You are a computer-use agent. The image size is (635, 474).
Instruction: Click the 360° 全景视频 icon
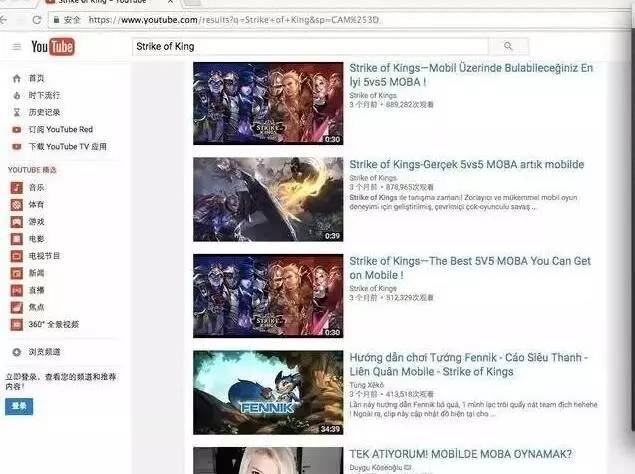[17, 325]
